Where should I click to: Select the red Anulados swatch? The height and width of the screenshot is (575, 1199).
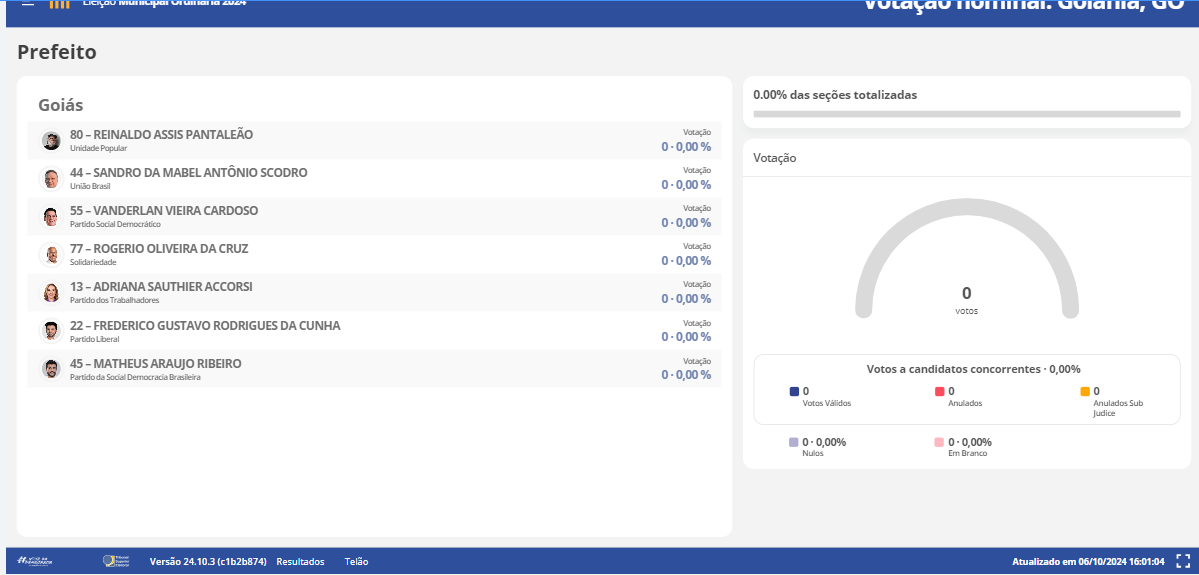click(940, 391)
